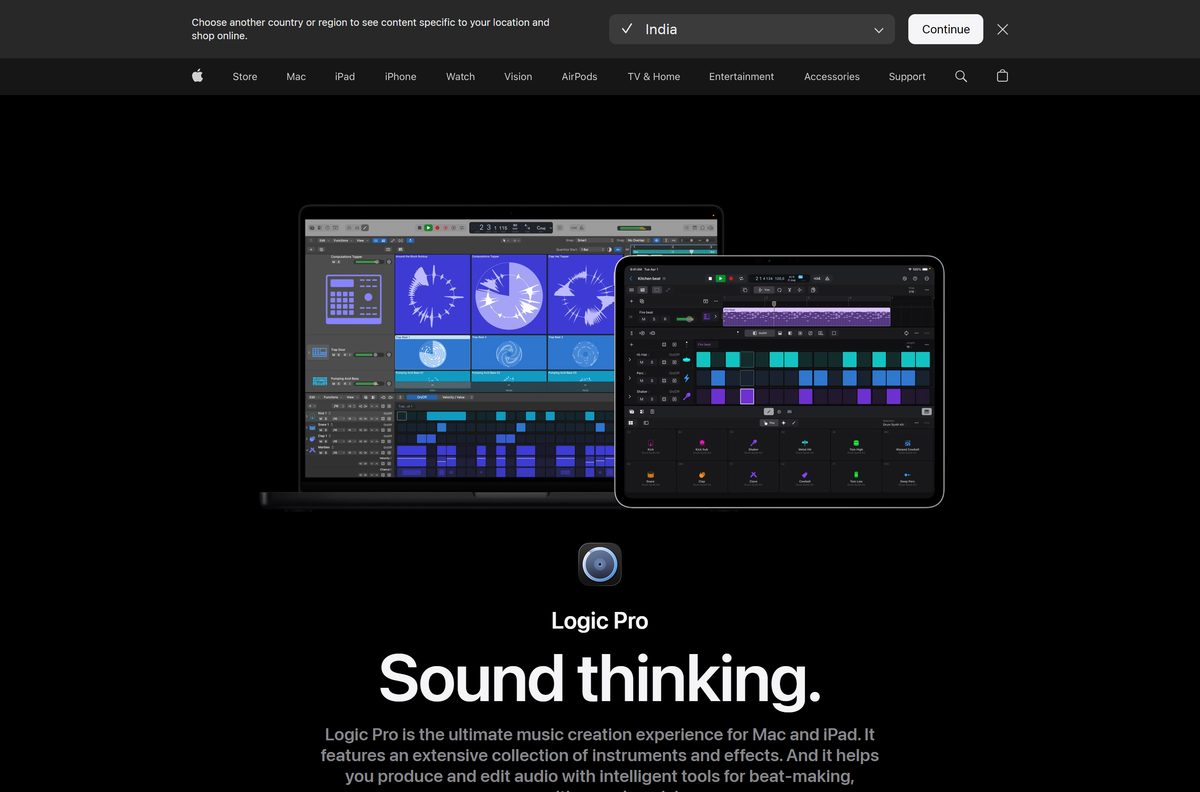Click the purple Clave pad on iPad
This screenshot has height=792, width=1200.
753,477
